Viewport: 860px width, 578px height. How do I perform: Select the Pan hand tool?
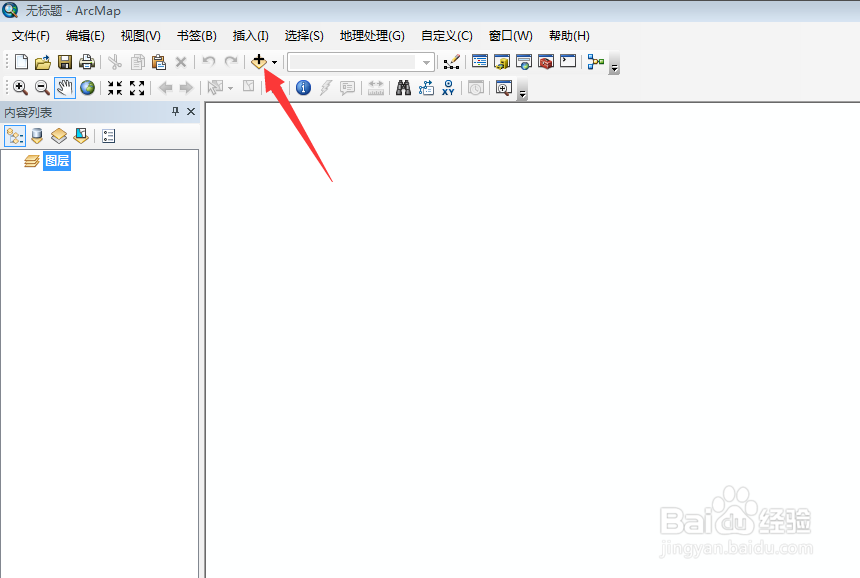point(65,88)
